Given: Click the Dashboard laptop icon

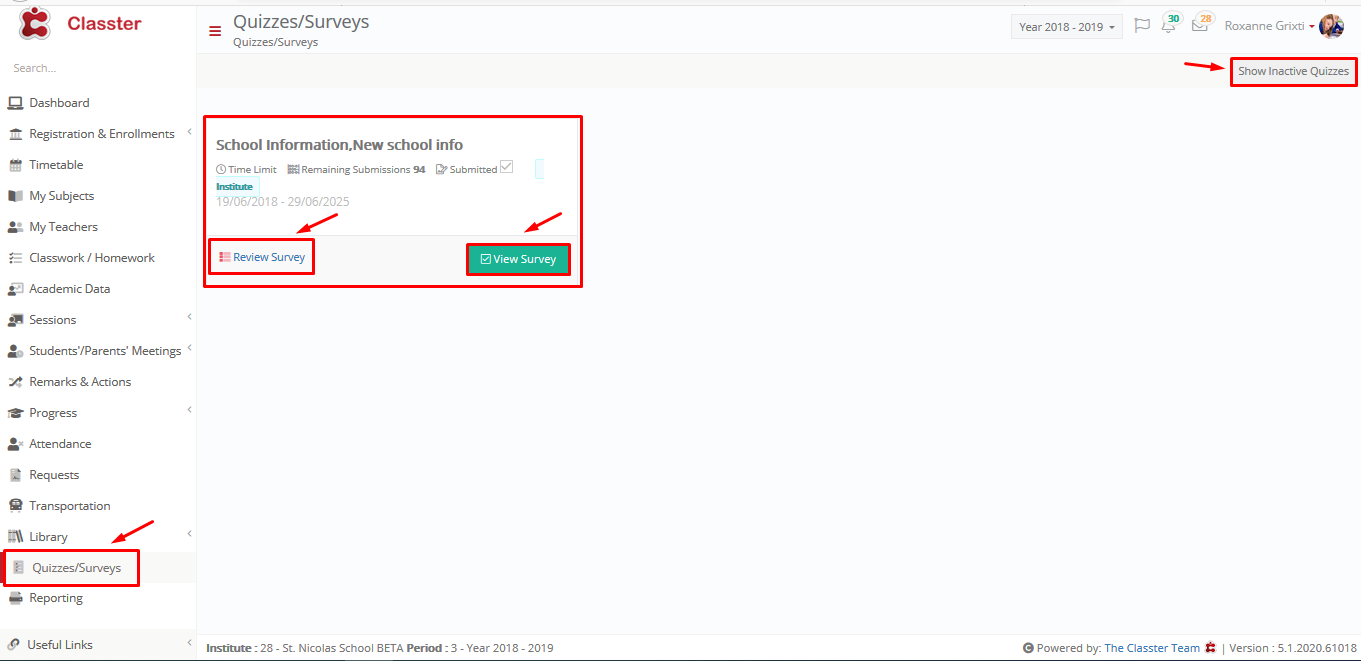Looking at the screenshot, I should (x=15, y=103).
